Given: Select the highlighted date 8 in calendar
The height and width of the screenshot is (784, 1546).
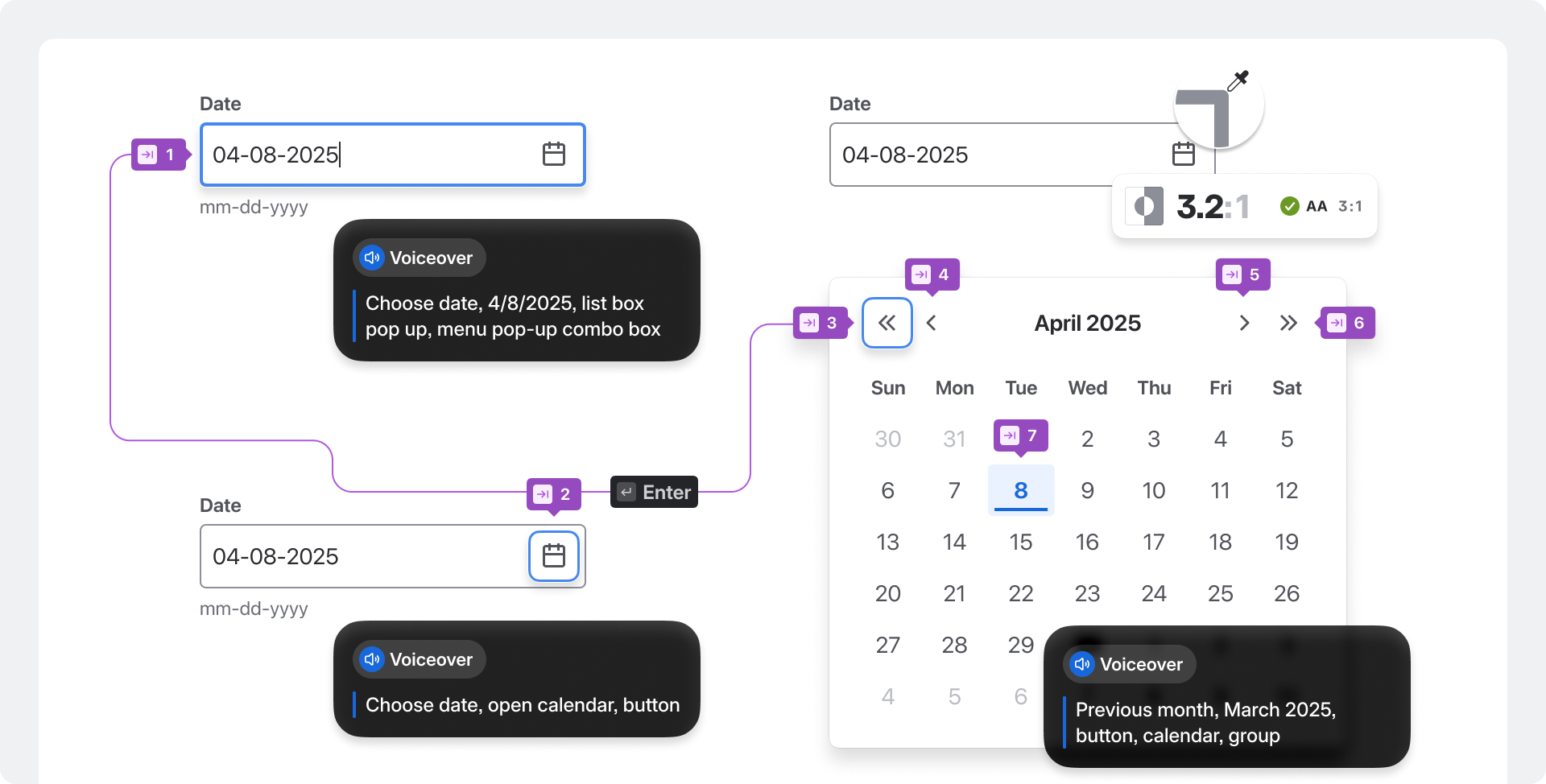Looking at the screenshot, I should 1020,490.
